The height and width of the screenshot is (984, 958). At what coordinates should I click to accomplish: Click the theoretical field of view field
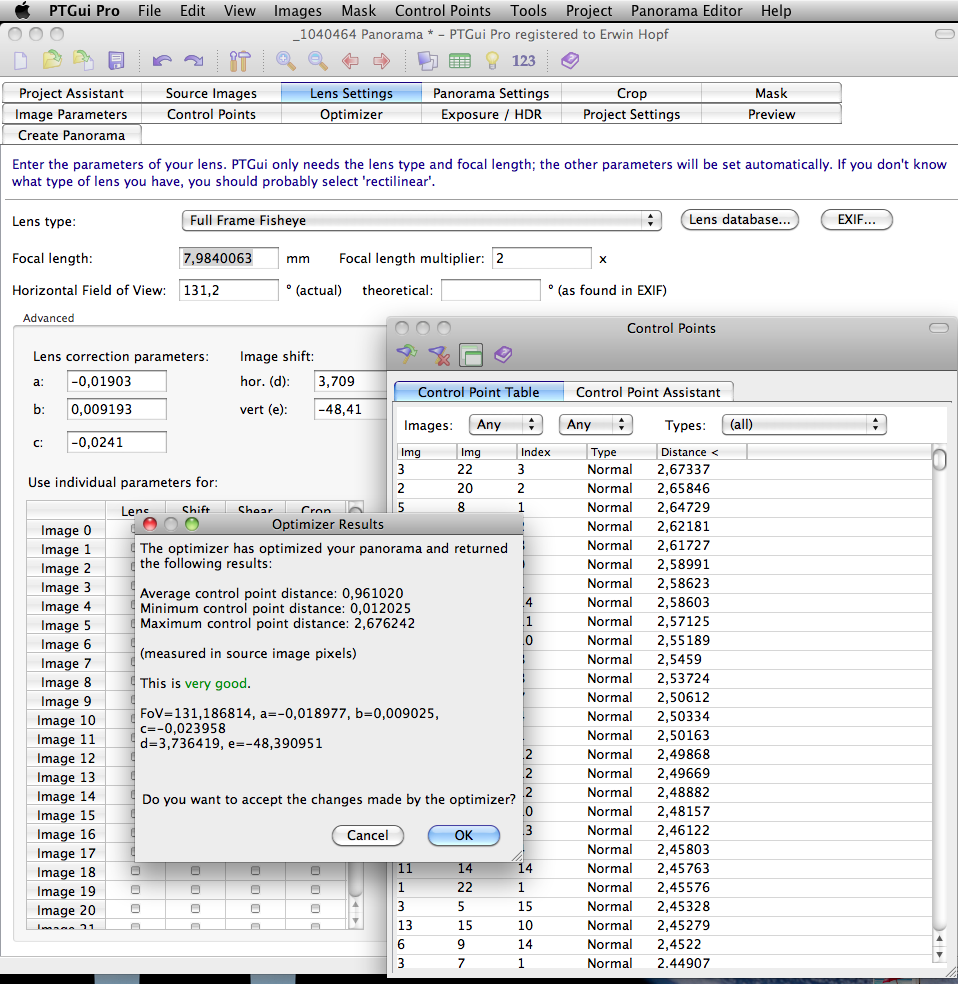491,290
